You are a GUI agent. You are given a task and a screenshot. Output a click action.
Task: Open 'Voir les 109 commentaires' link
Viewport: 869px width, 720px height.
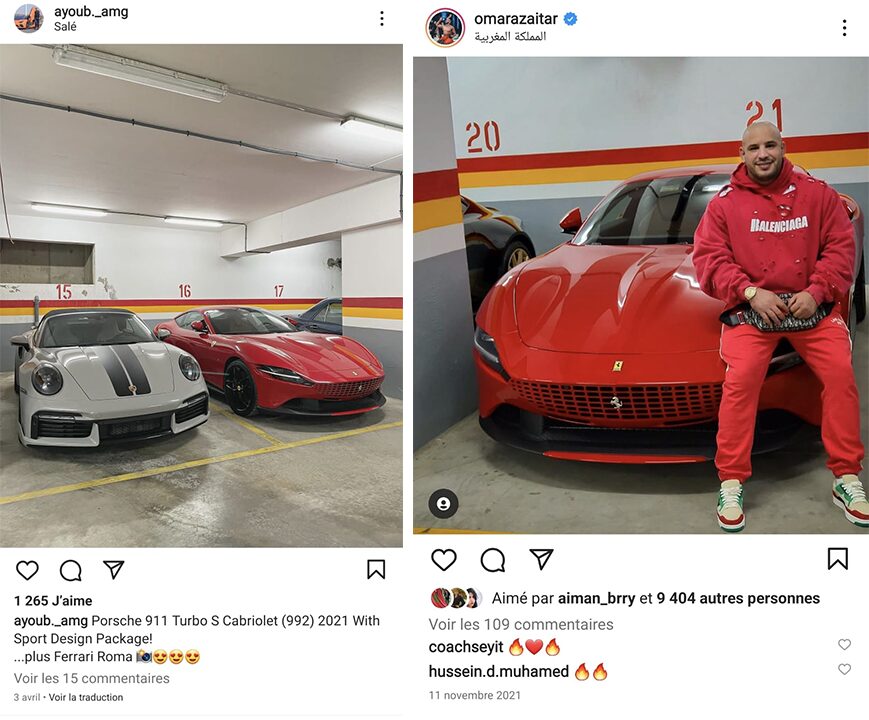(x=521, y=624)
